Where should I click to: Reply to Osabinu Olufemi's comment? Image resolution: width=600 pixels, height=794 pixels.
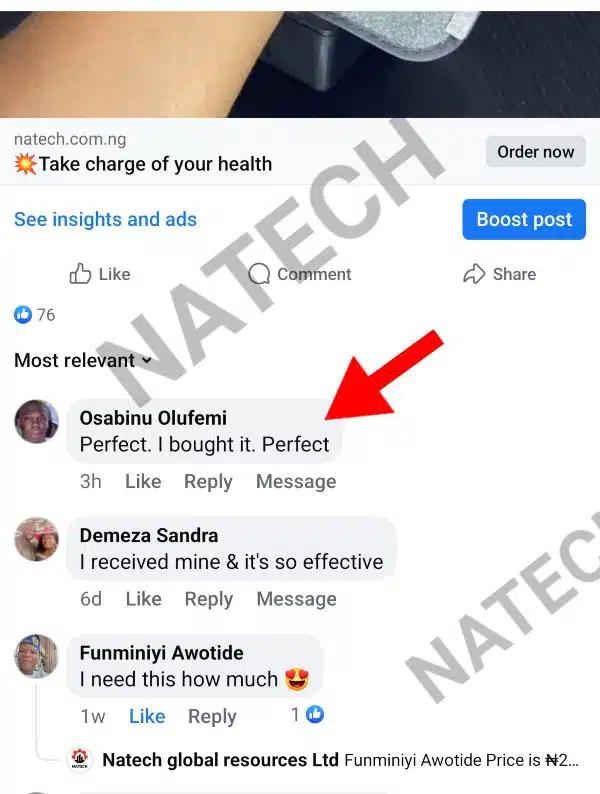click(x=208, y=482)
